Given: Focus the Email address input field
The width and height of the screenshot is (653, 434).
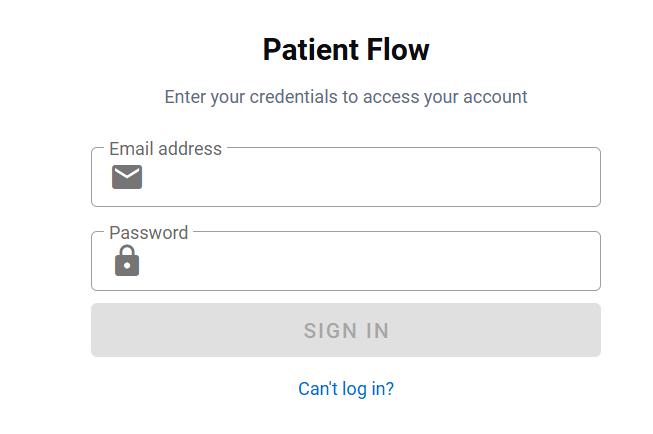Looking at the screenshot, I should pyautogui.click(x=370, y=178).
